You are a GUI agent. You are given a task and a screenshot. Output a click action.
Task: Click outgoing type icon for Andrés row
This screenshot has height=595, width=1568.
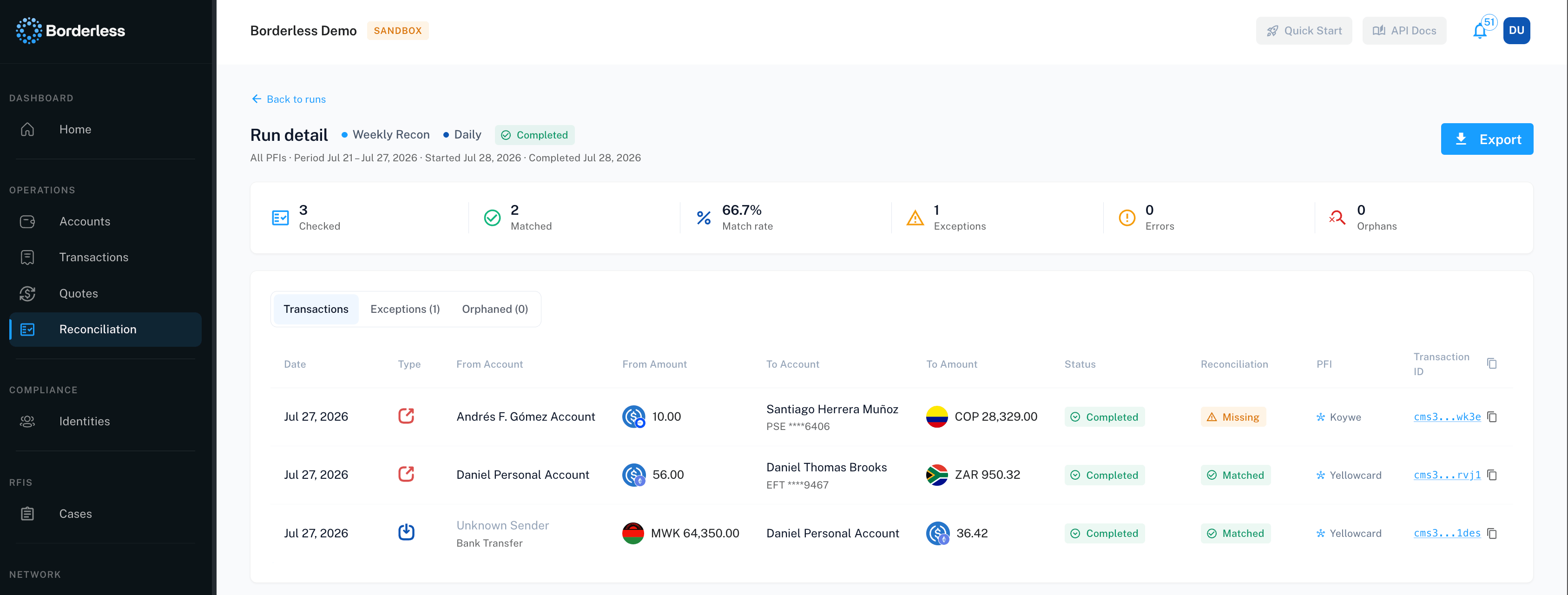[406, 416]
